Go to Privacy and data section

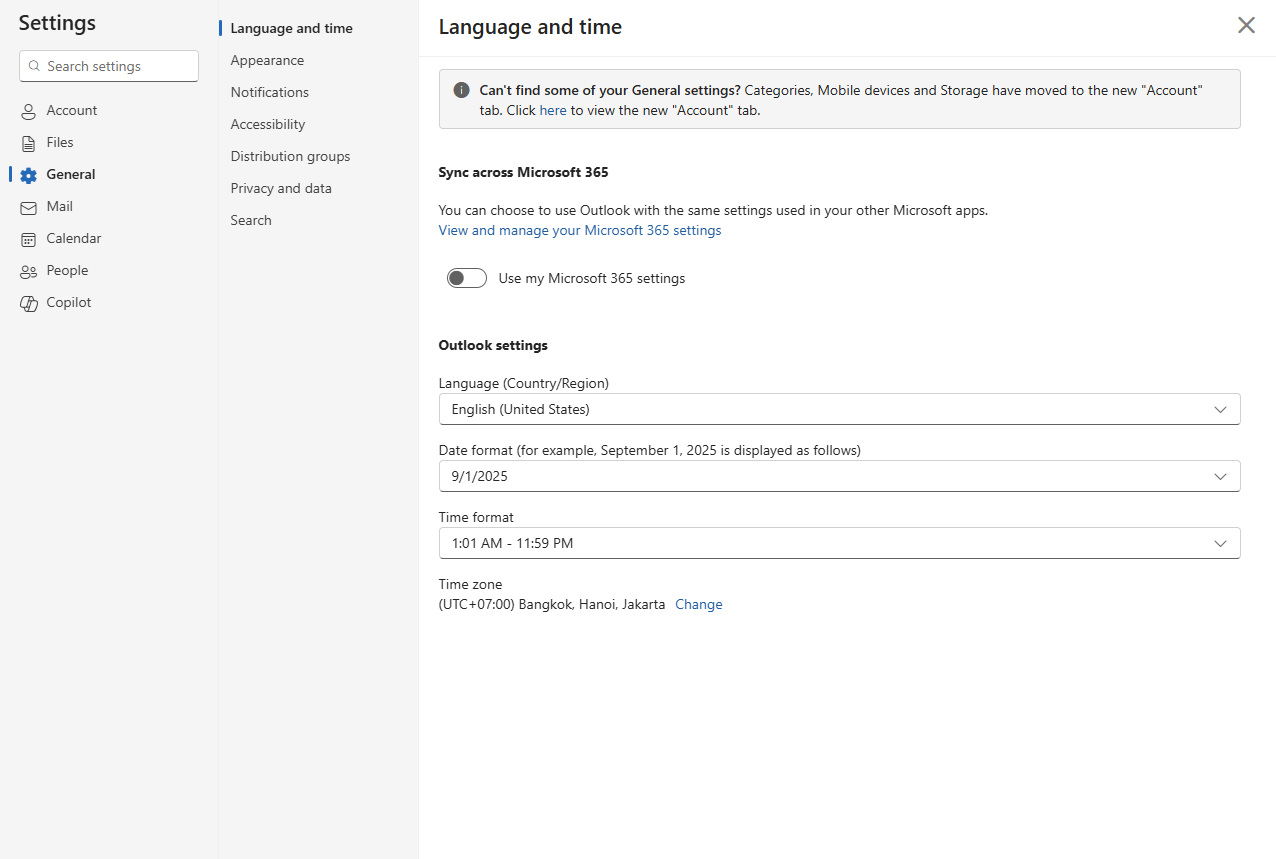tap(281, 188)
